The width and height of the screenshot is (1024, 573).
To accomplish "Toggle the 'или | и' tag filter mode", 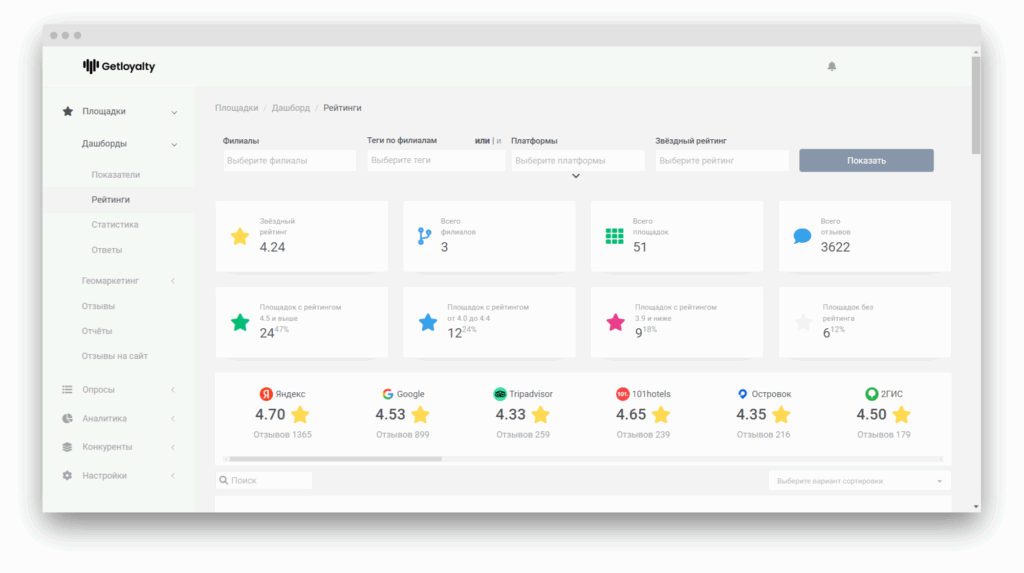I will point(488,141).
